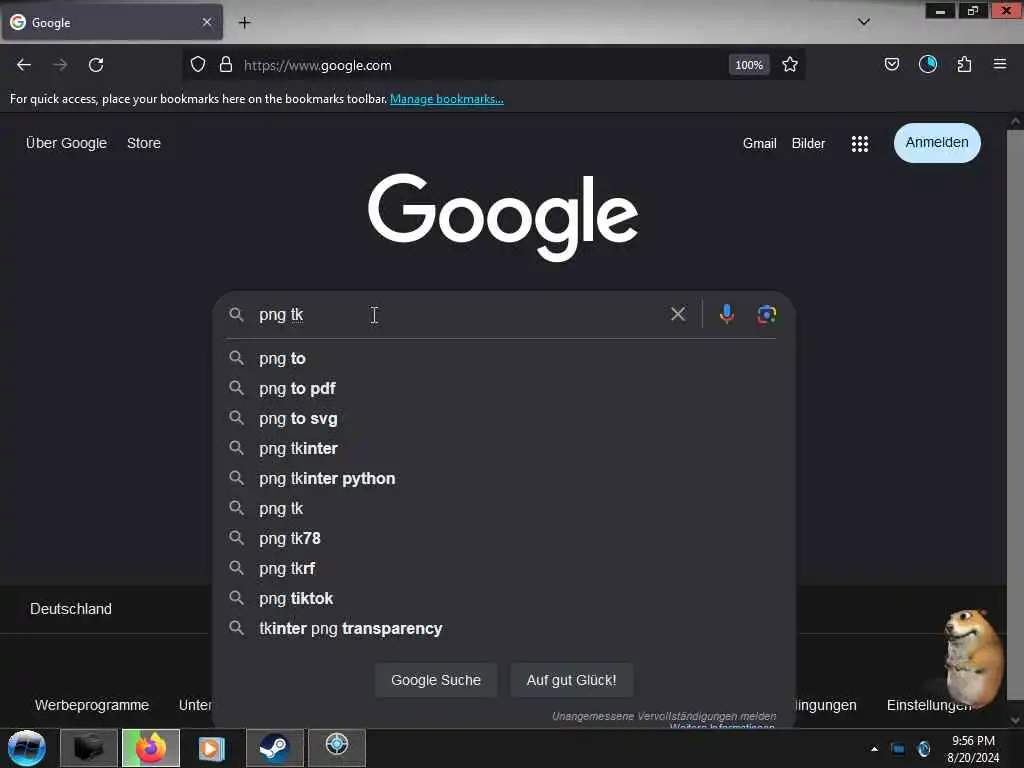
Task: Select suggestion 'png tkinter'
Action: (x=502, y=449)
